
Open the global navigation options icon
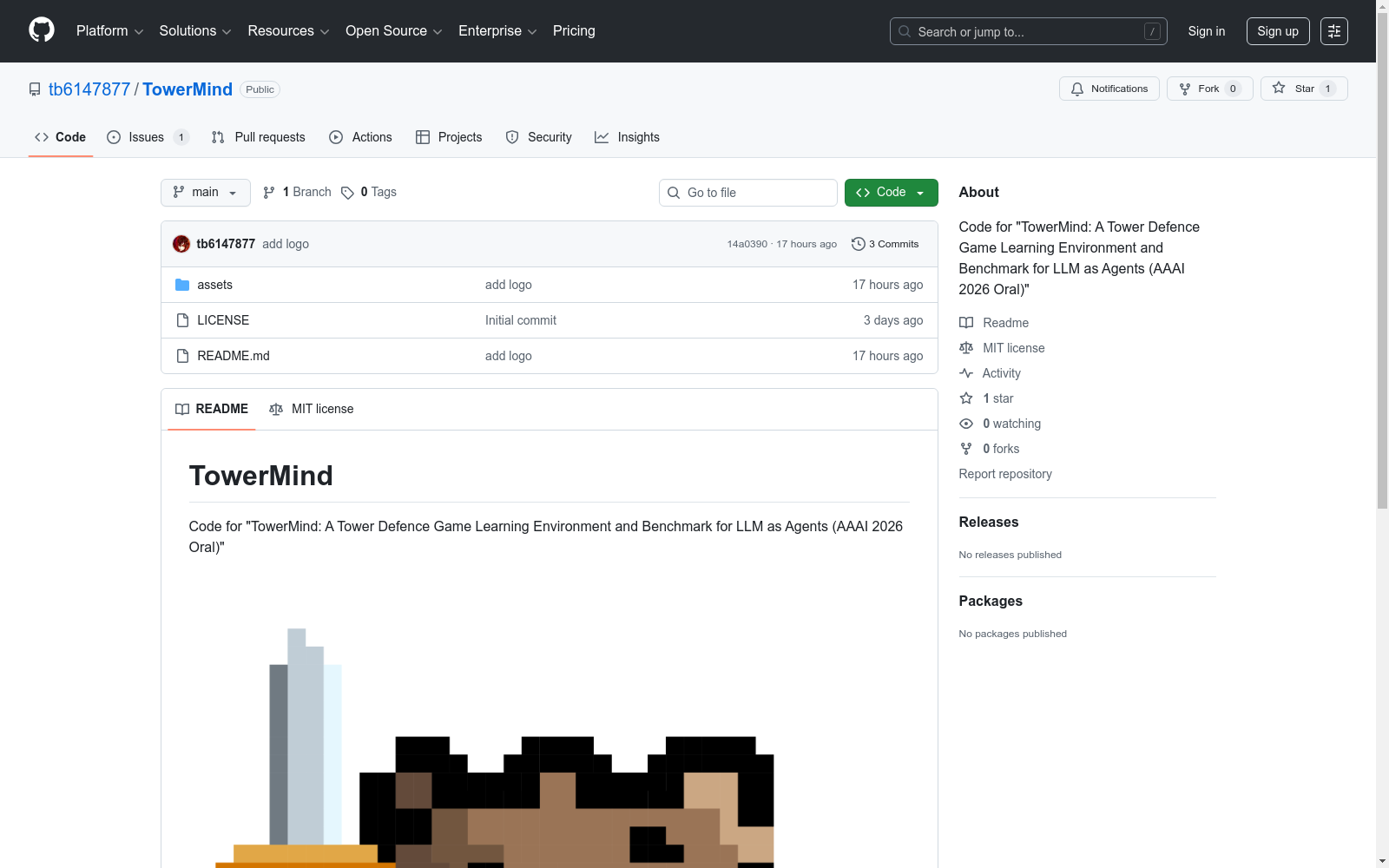tap(1334, 31)
